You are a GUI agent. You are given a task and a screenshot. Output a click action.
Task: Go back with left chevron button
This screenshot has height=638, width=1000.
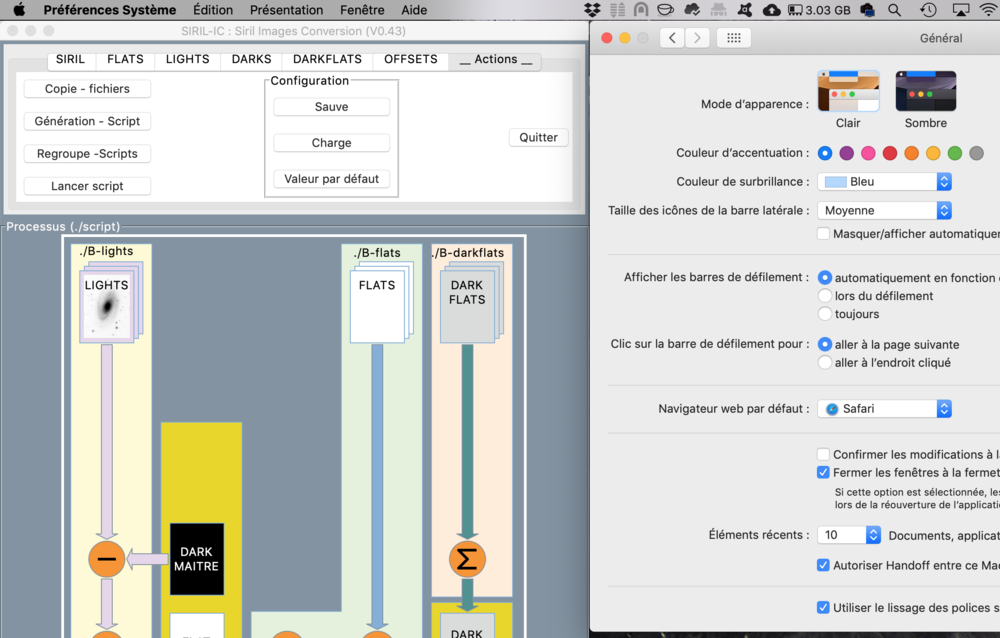[x=672, y=38]
